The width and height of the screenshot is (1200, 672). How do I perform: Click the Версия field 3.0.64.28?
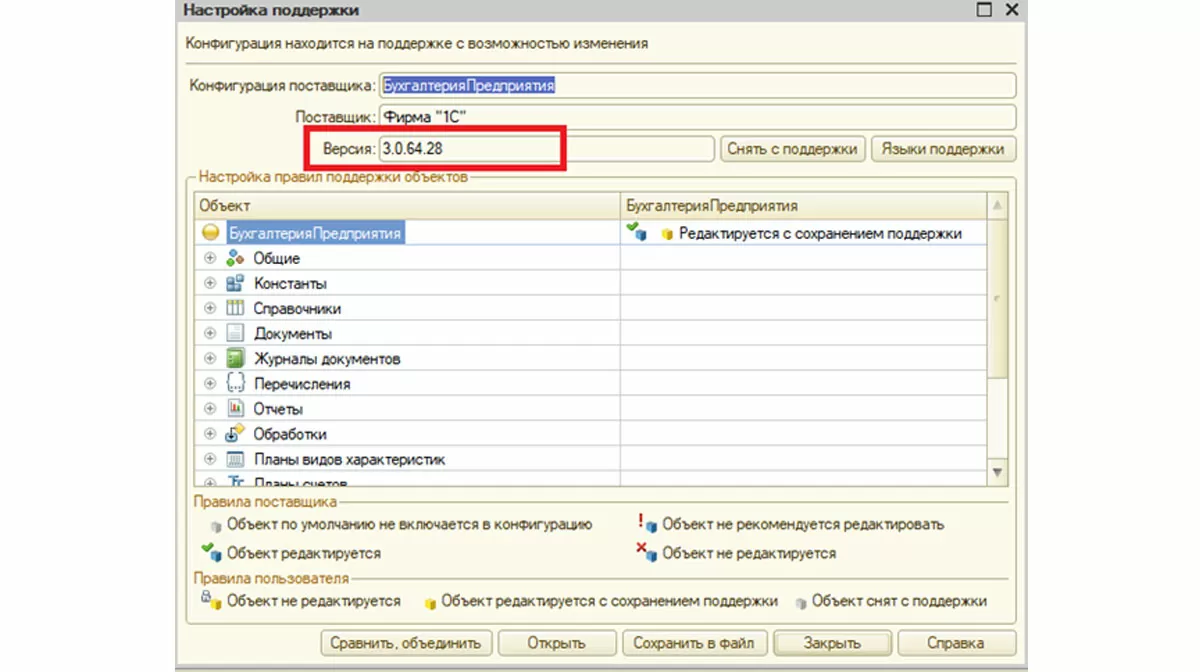click(546, 149)
